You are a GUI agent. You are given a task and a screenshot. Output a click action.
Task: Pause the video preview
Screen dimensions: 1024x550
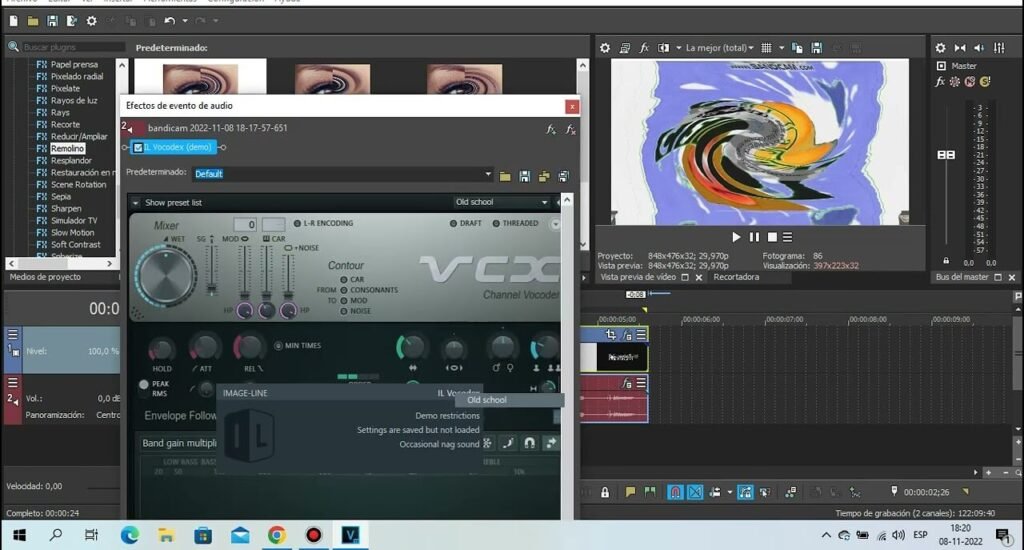[754, 237]
